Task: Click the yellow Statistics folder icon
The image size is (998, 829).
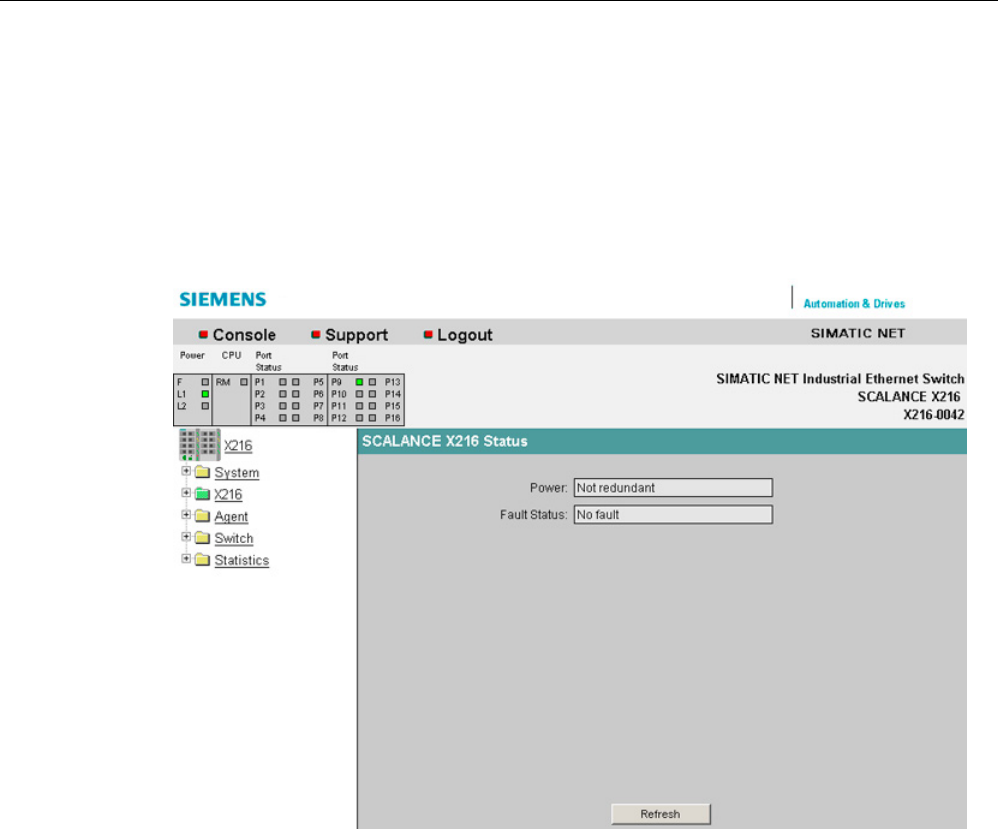Action: coord(202,560)
